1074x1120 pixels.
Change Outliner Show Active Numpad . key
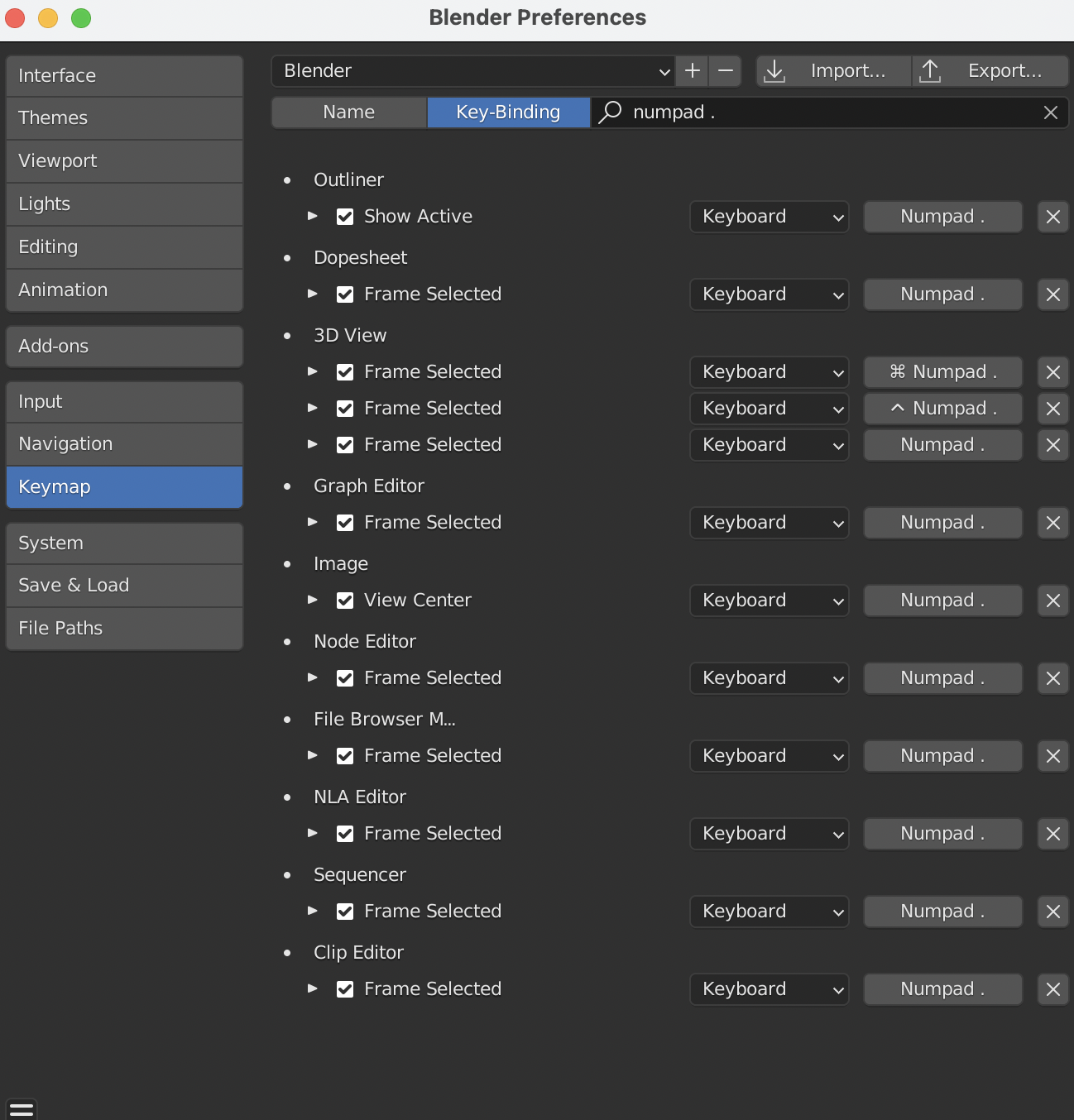point(943,217)
